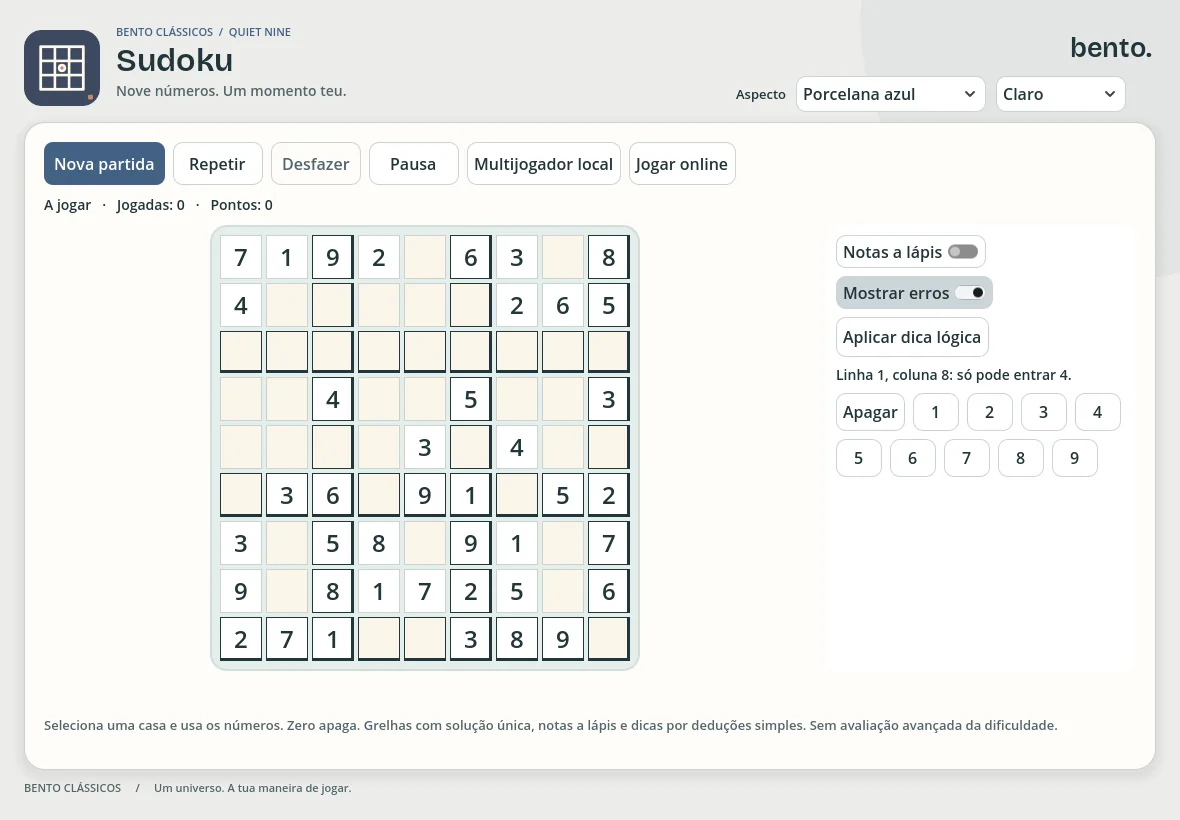
Task: Click the Apagar keypad button
Action: pos(870,412)
